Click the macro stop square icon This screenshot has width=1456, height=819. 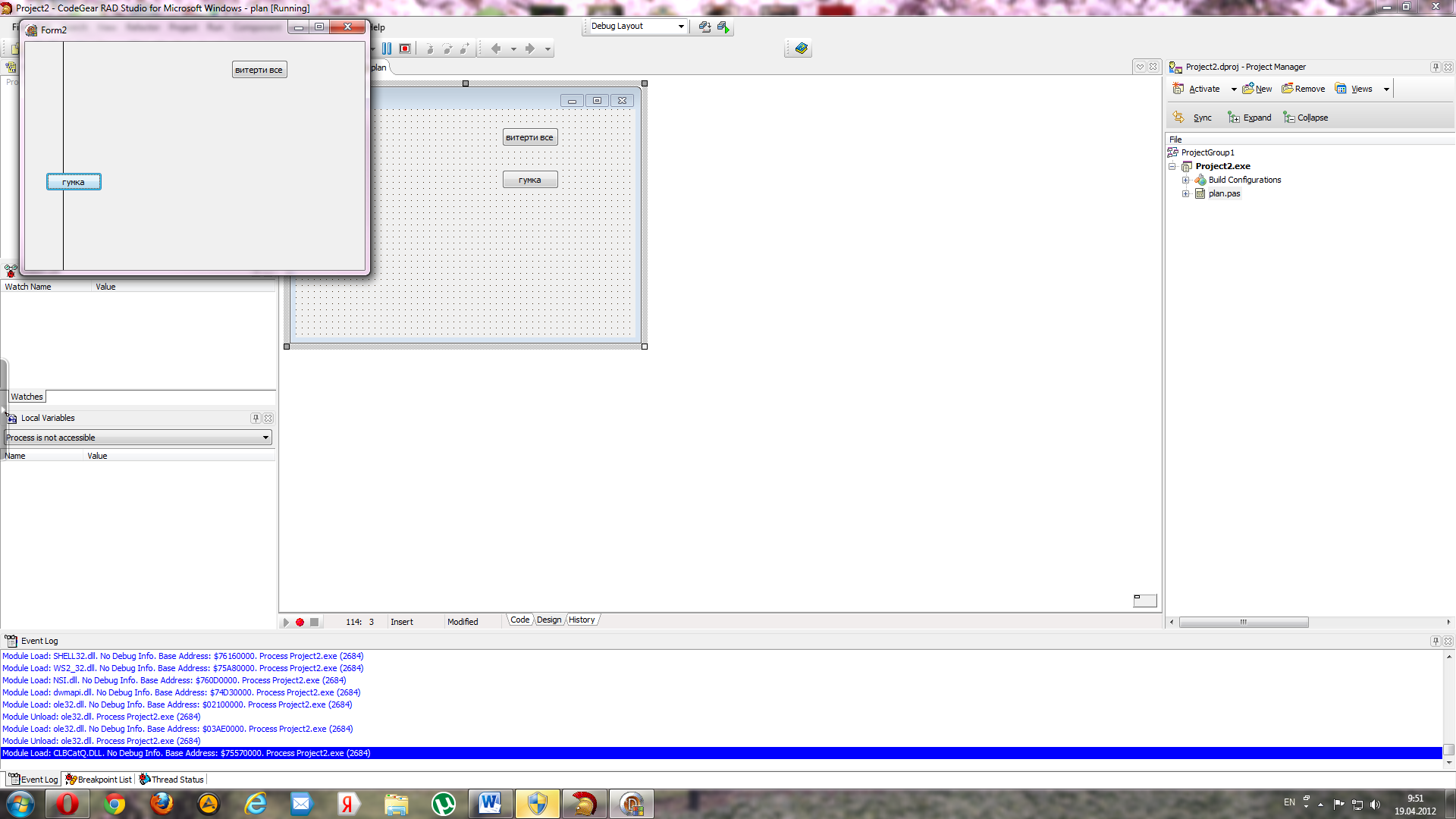click(x=314, y=622)
